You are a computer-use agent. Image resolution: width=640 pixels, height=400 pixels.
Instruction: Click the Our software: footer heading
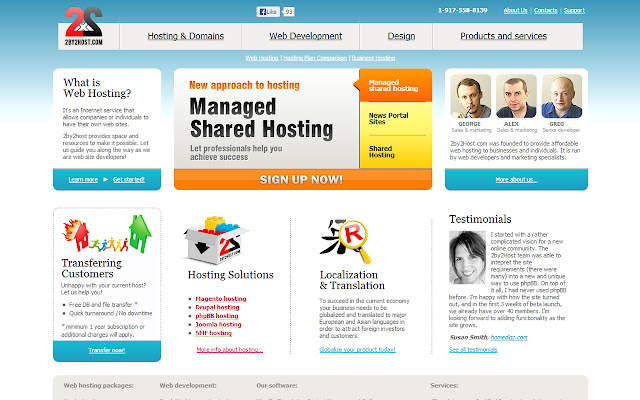[277, 386]
